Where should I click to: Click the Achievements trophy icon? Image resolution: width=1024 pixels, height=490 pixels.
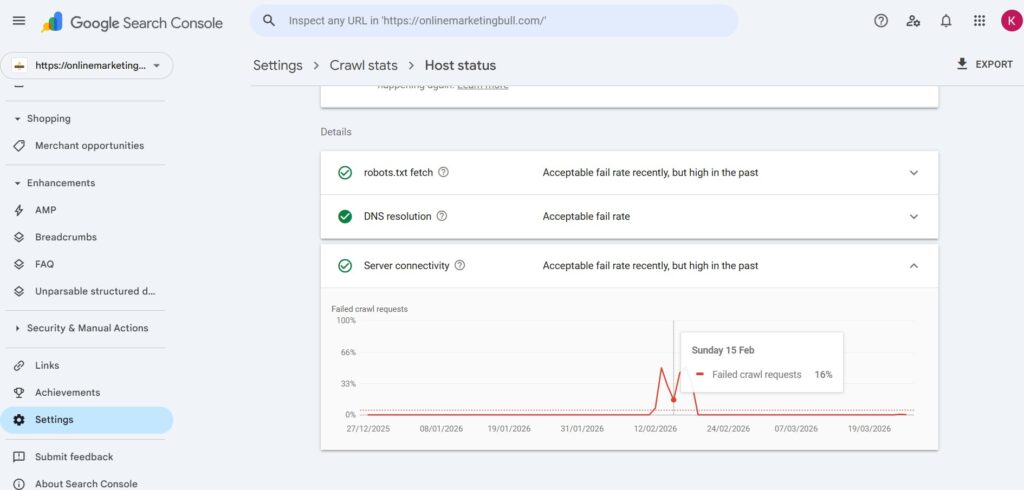pyautogui.click(x=19, y=393)
